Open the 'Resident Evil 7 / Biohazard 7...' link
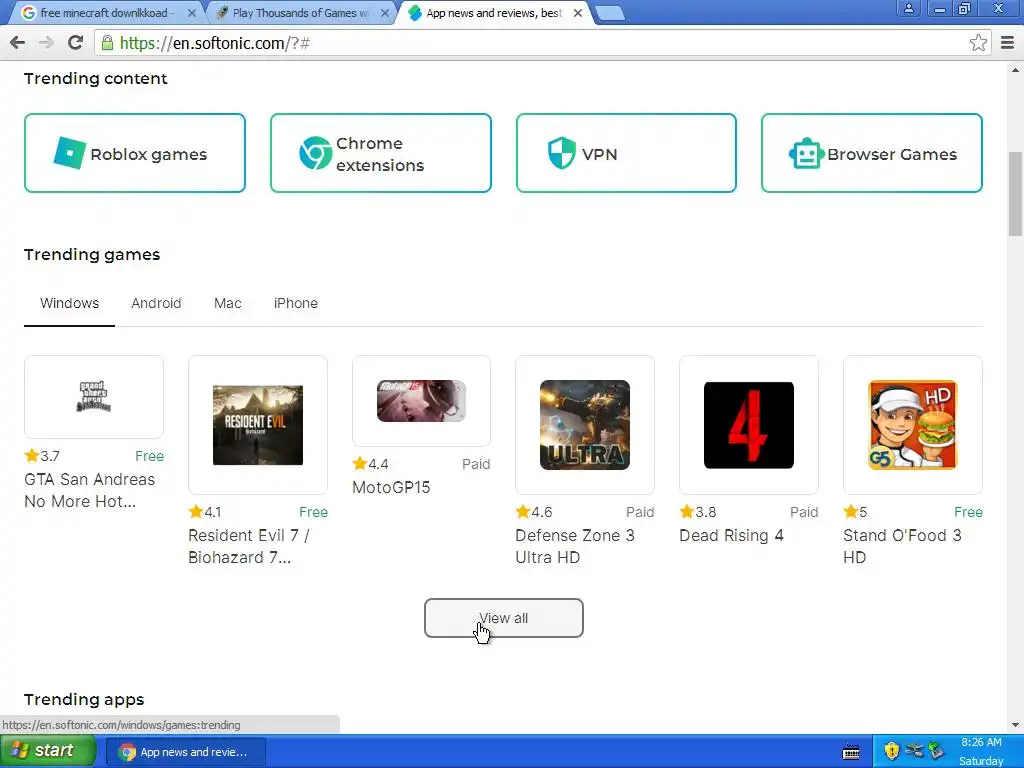 [x=249, y=547]
